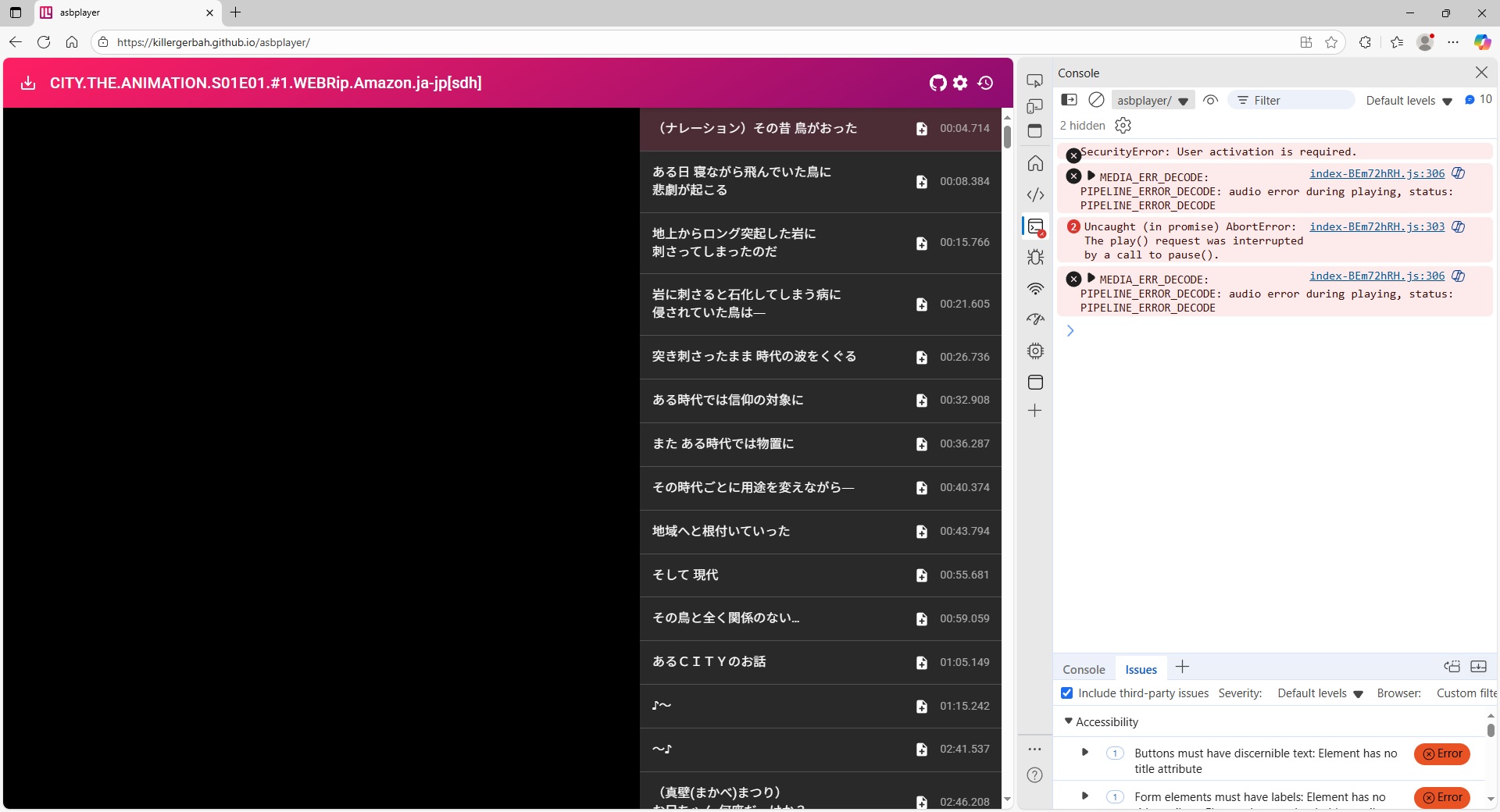The height and width of the screenshot is (812, 1500).
Task: Close the DevTools Console panel
Action: click(x=1481, y=72)
